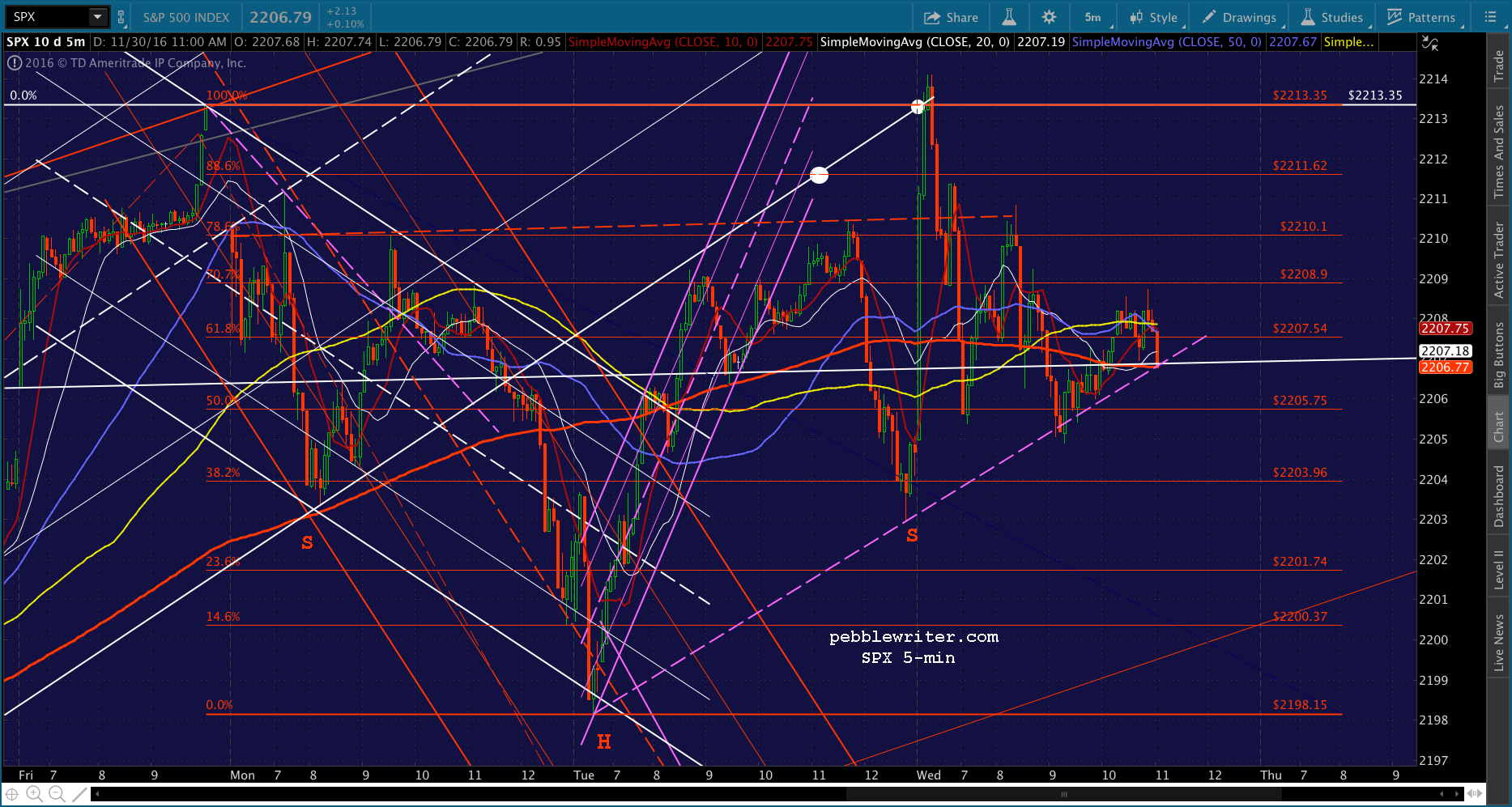The width and height of the screenshot is (1512, 807).
Task: Click the double-arrow icon right of the scrollbar
Action: [x=1476, y=794]
